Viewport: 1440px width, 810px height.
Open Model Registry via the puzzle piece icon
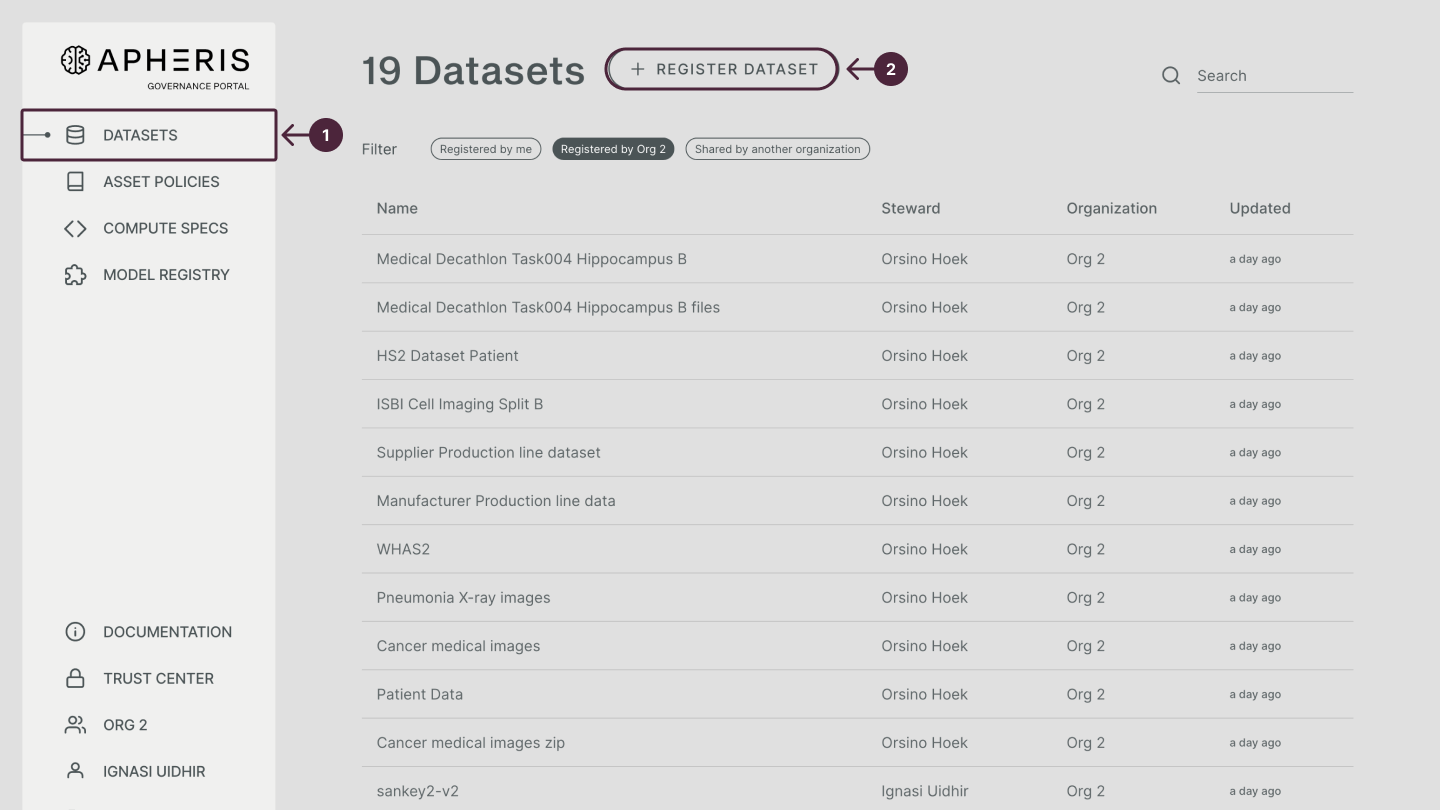[75, 274]
